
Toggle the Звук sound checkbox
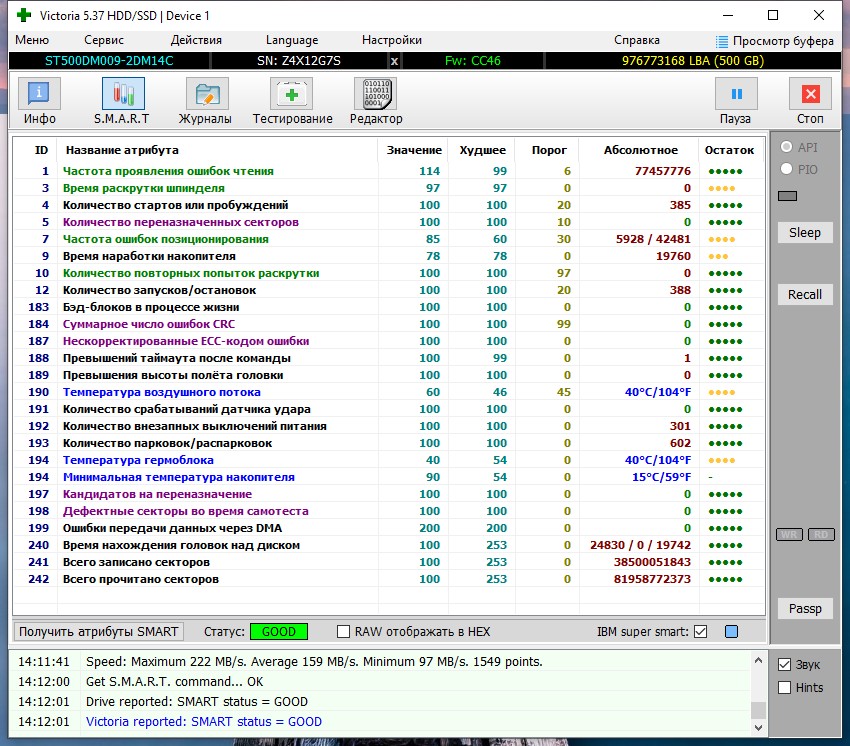(784, 665)
